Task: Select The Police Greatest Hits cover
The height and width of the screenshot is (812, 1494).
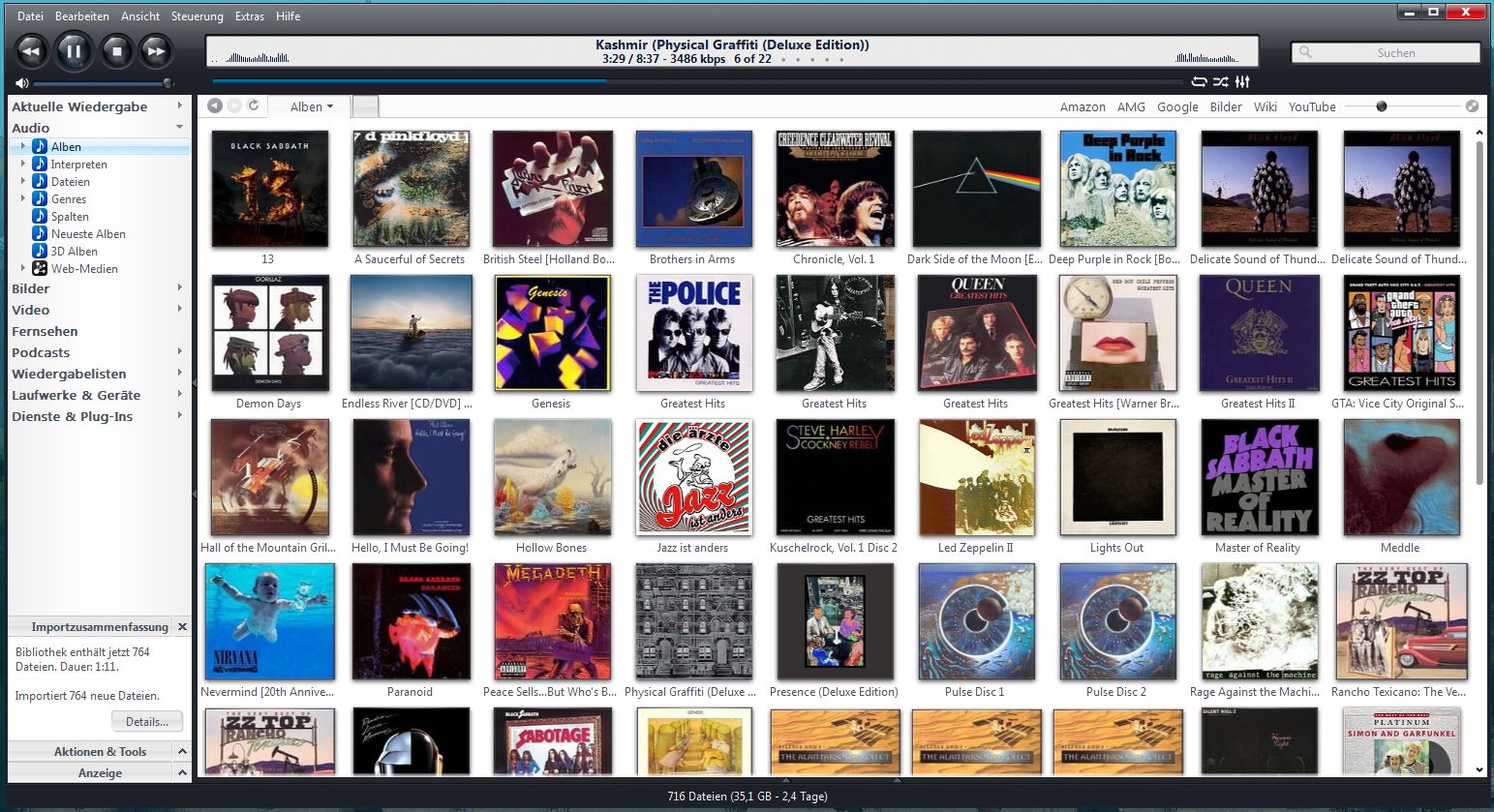Action: tap(693, 333)
